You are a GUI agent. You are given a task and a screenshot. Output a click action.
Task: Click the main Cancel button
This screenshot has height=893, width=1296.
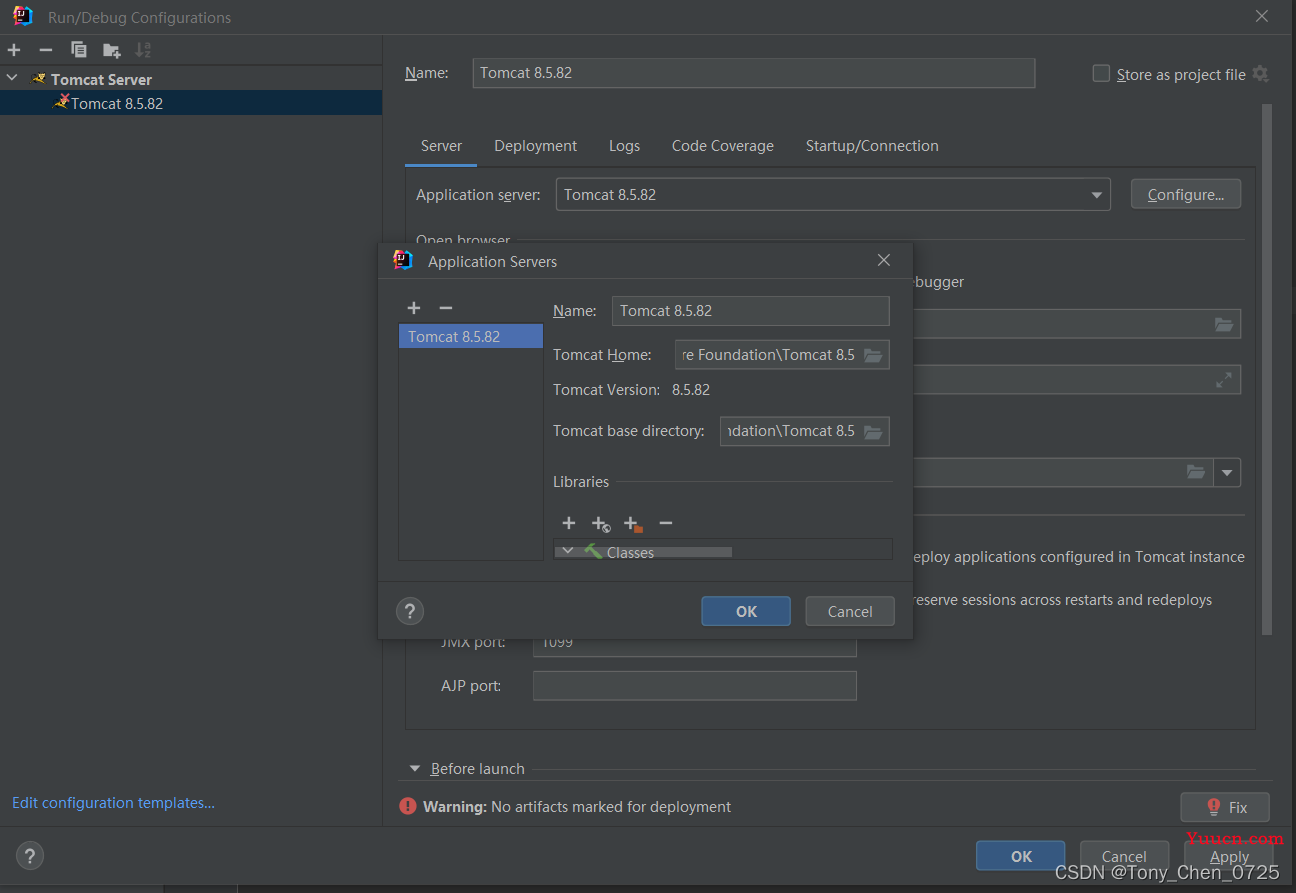click(x=1124, y=856)
